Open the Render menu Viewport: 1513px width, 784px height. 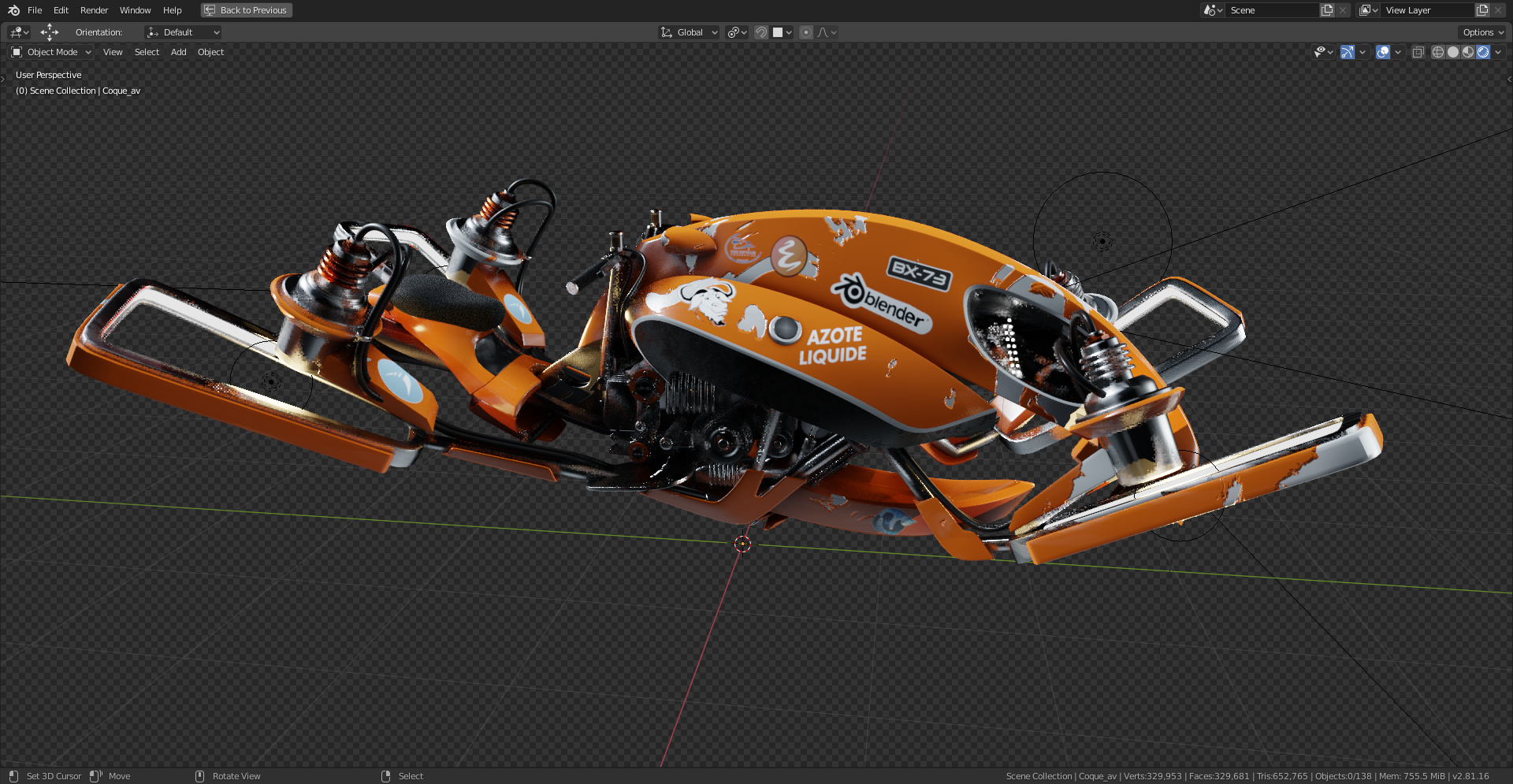pos(94,10)
